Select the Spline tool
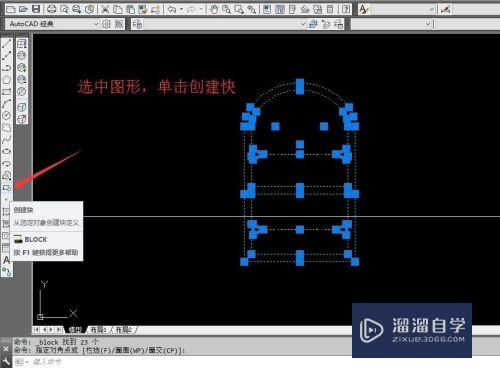 [7, 140]
